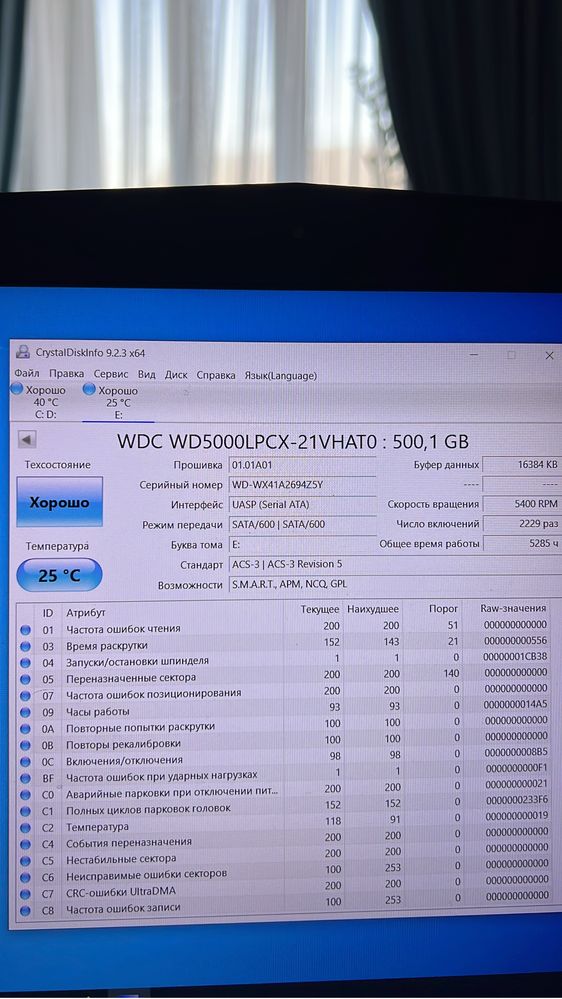Screen dimensions: 562x999
Task: Open the Вид menu
Action: tap(147, 375)
